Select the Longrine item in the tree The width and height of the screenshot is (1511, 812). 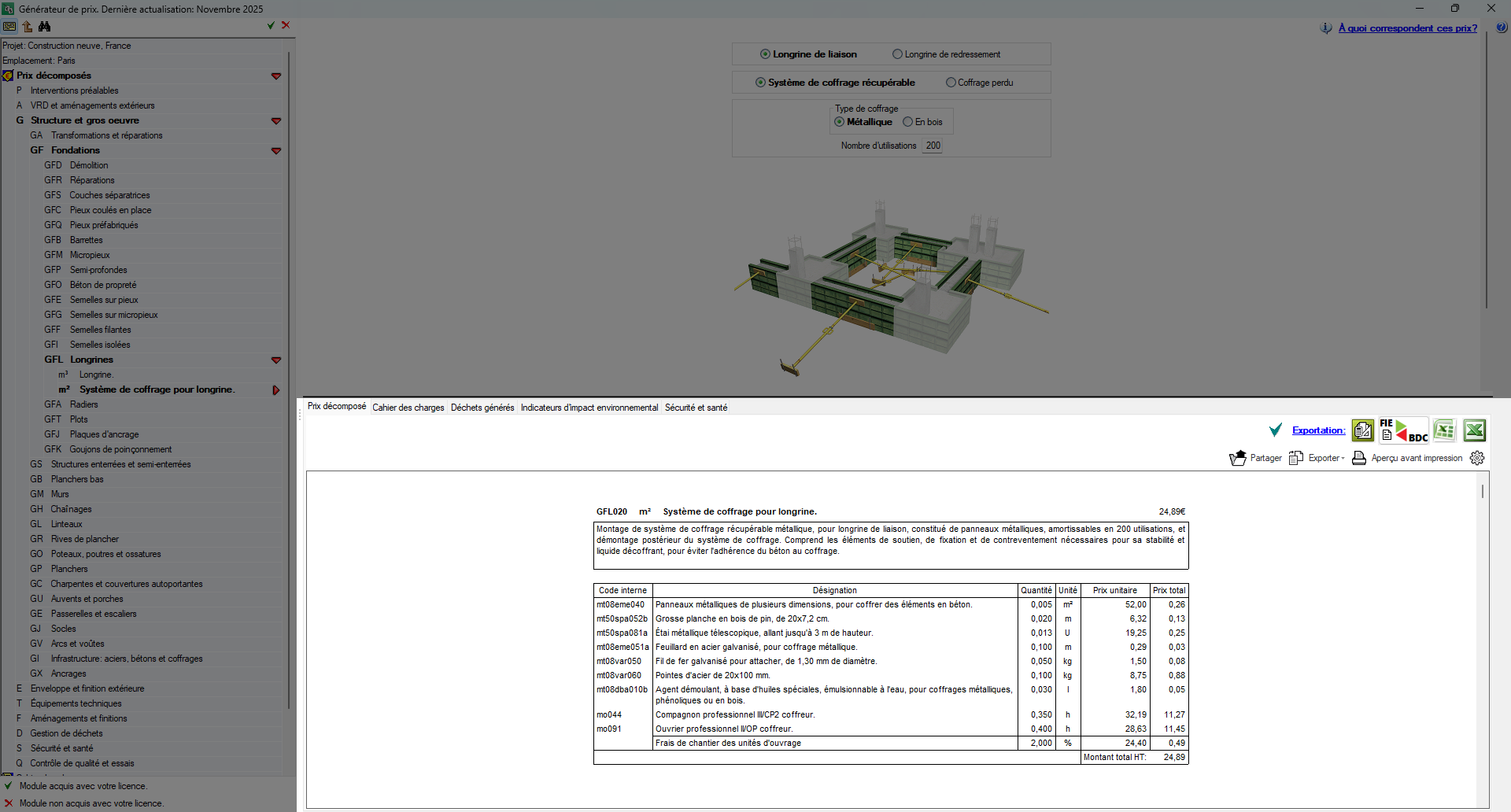pos(96,375)
